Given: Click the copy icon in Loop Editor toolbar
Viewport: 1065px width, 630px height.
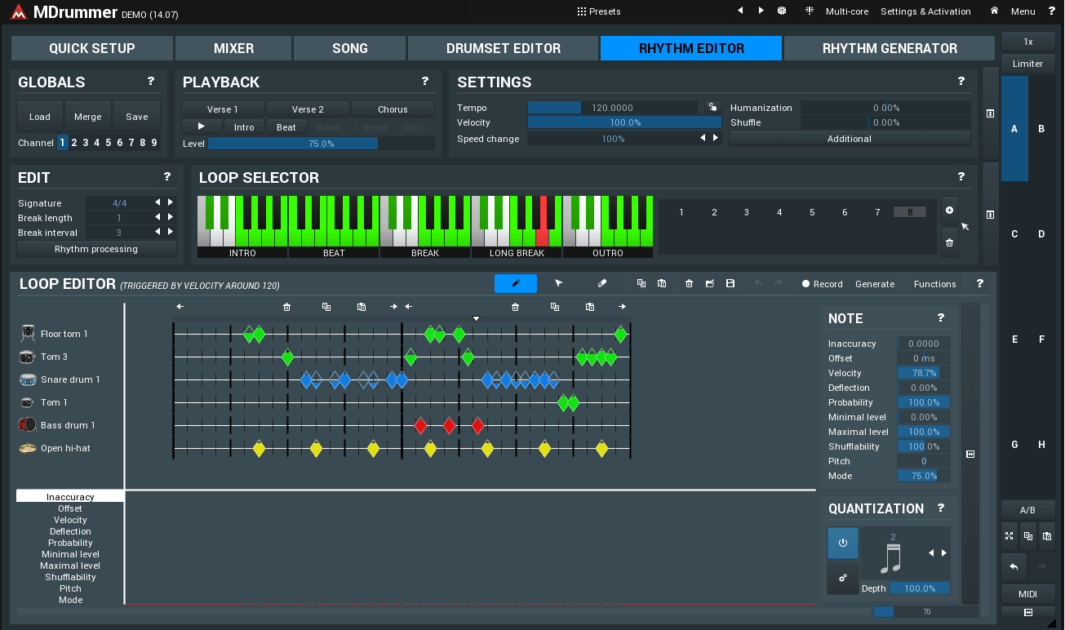Looking at the screenshot, I should (x=641, y=283).
